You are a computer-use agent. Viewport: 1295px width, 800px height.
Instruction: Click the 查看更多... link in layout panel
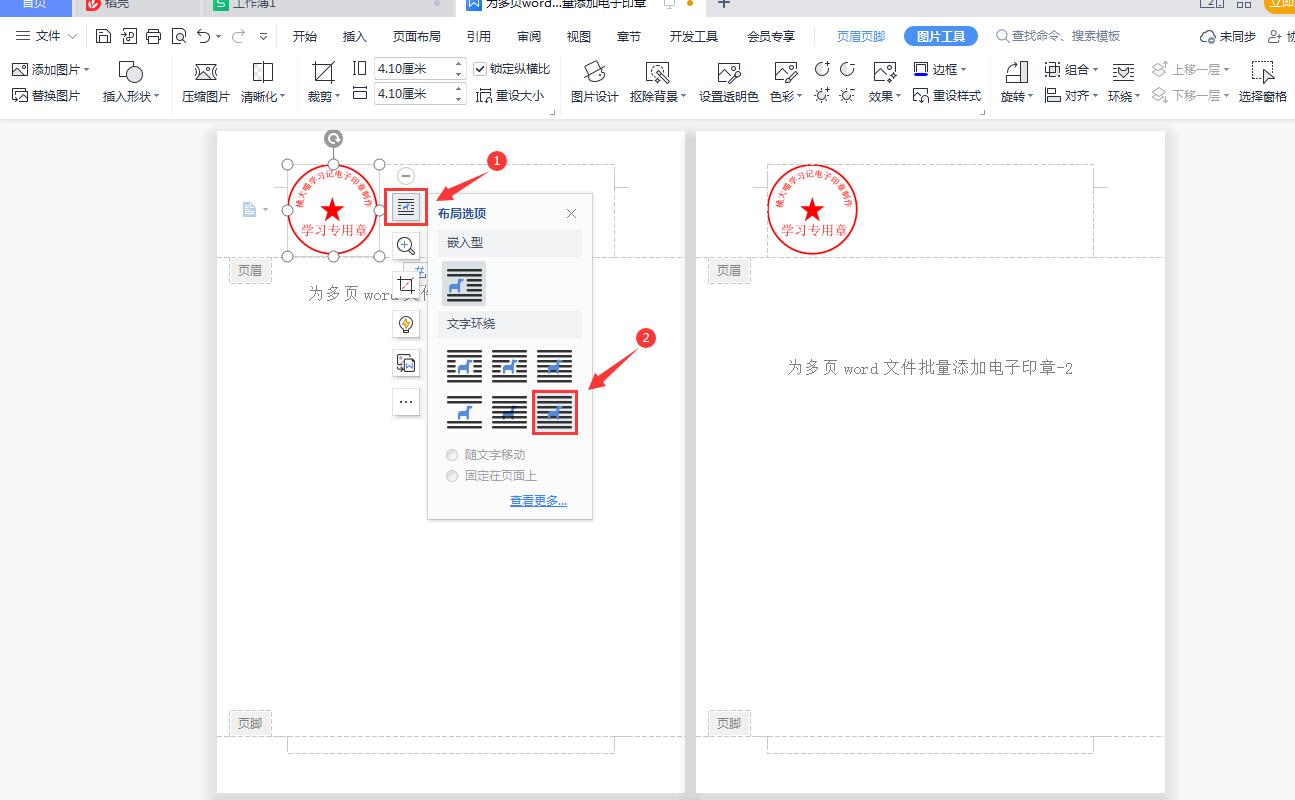(538, 501)
